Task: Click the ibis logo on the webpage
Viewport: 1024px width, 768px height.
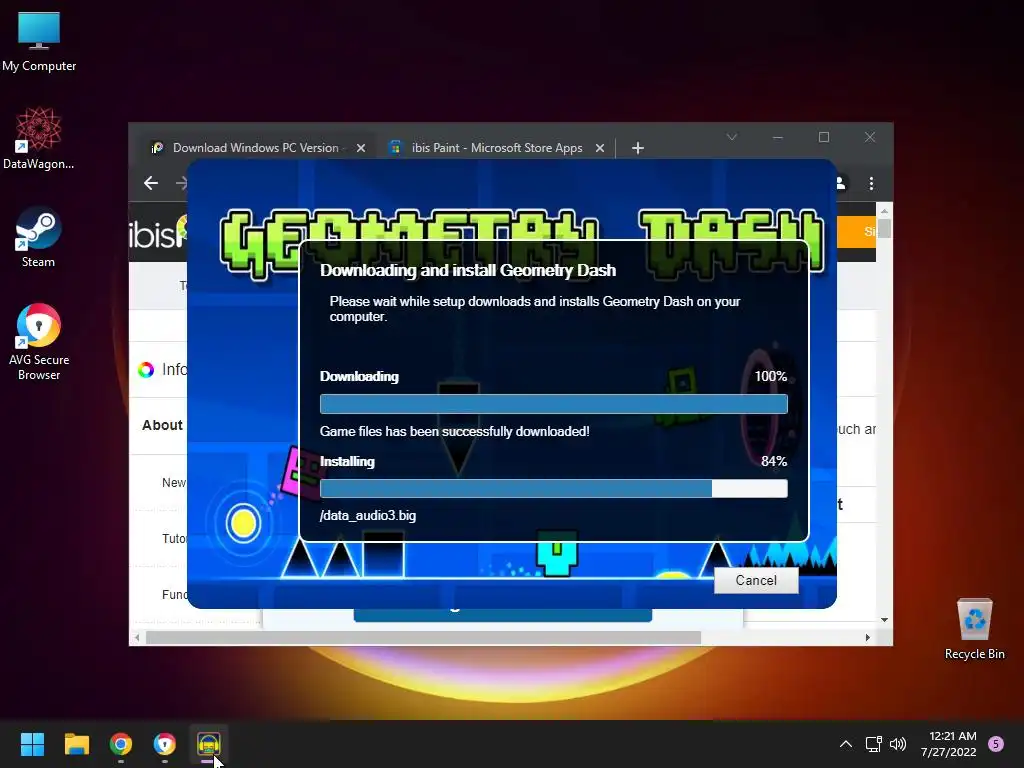Action: pos(157,234)
